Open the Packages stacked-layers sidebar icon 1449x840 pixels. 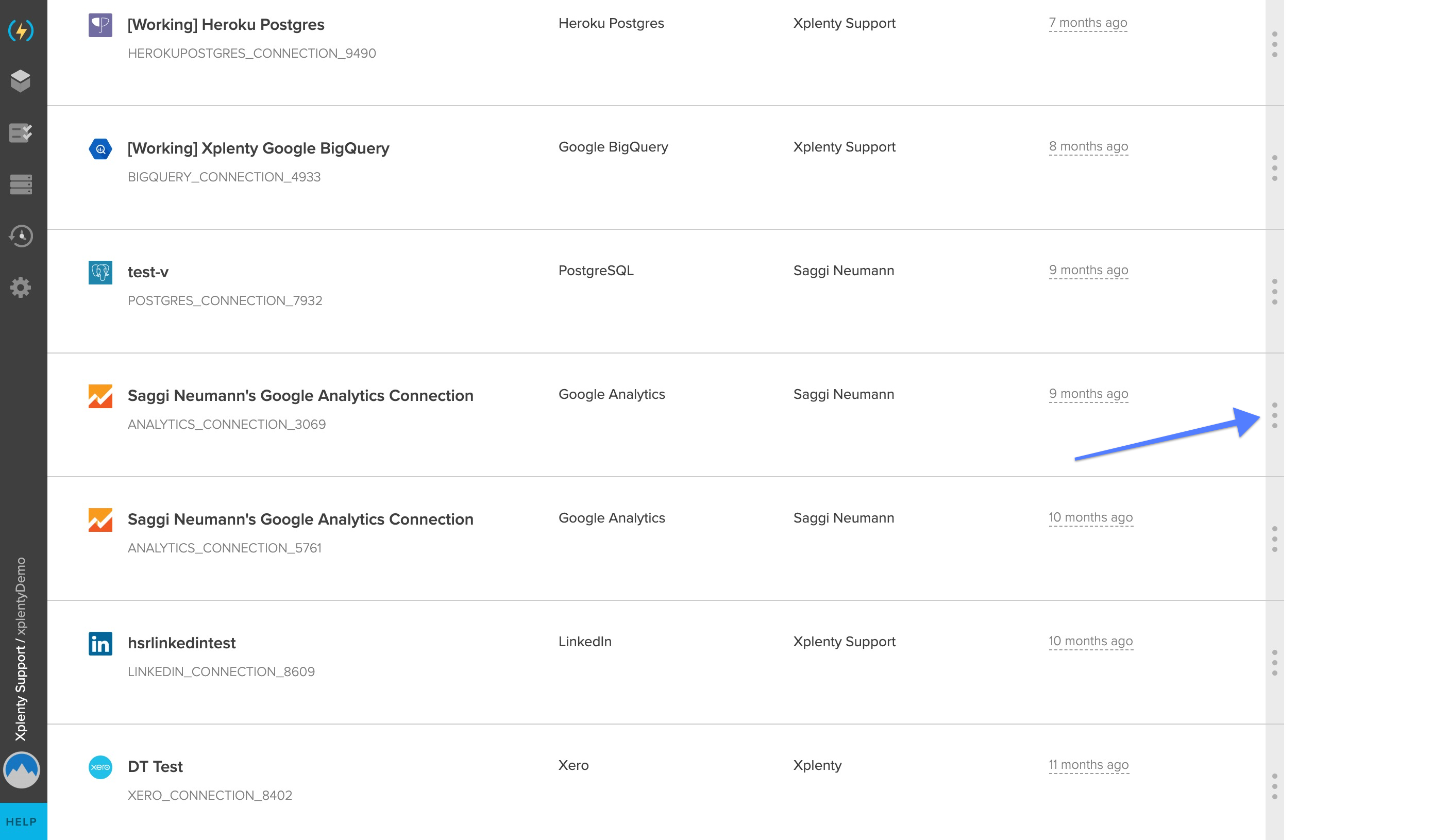(21, 81)
